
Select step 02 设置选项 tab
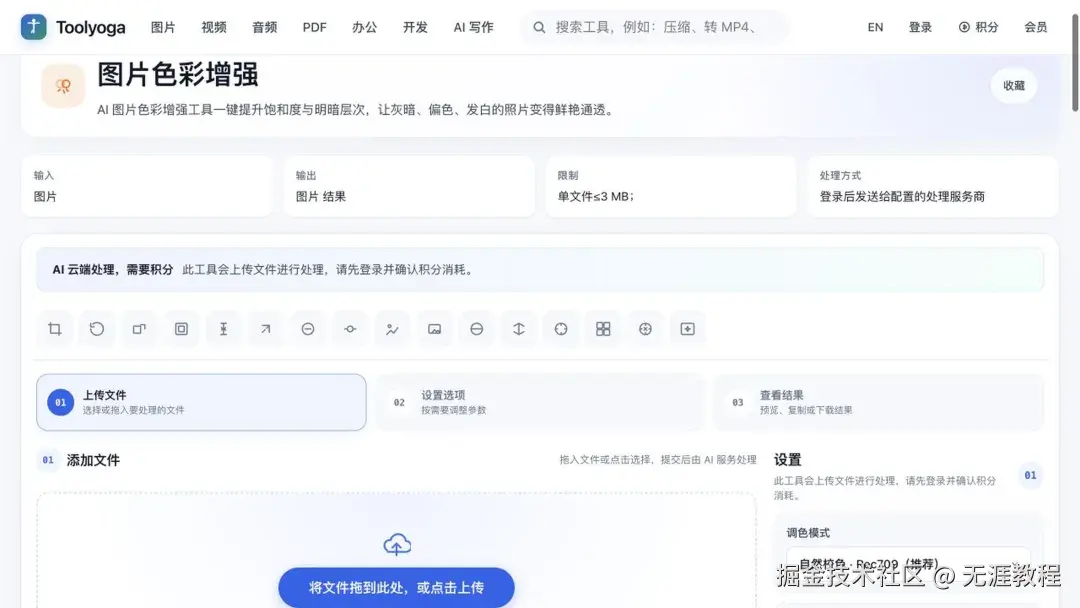coord(540,402)
